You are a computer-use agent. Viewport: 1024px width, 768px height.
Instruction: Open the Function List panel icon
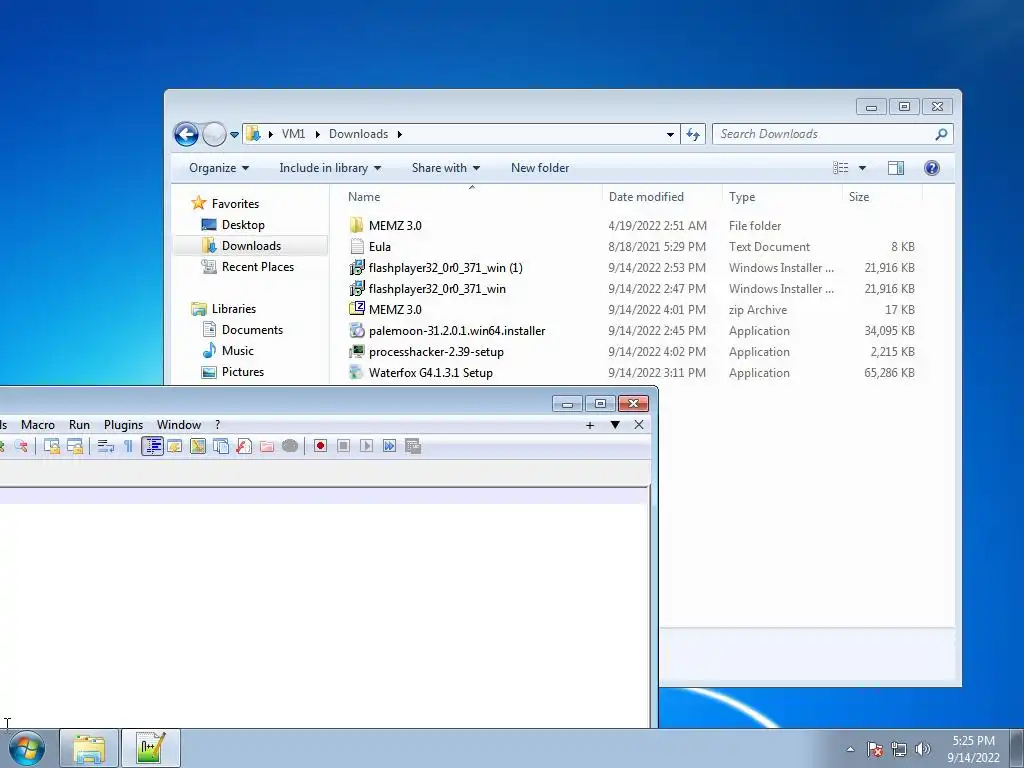244,446
